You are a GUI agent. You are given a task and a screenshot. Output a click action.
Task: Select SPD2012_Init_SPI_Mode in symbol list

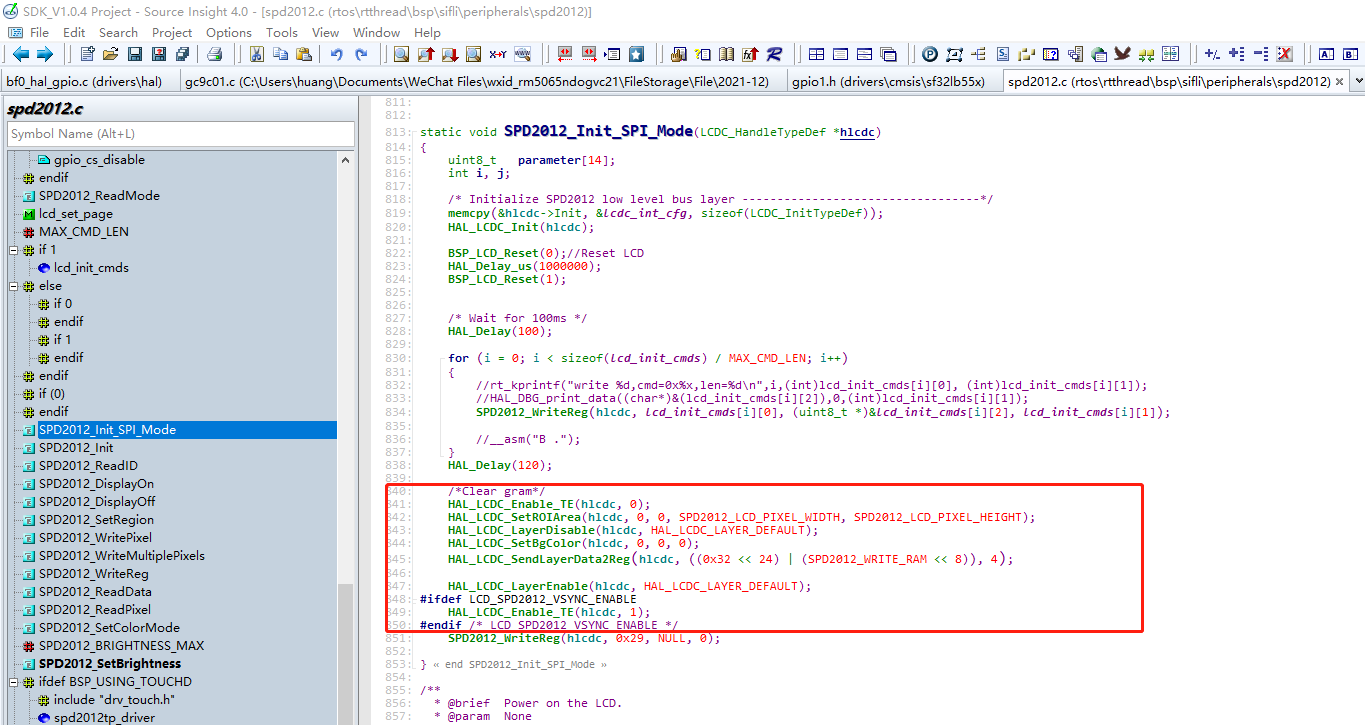[107, 430]
